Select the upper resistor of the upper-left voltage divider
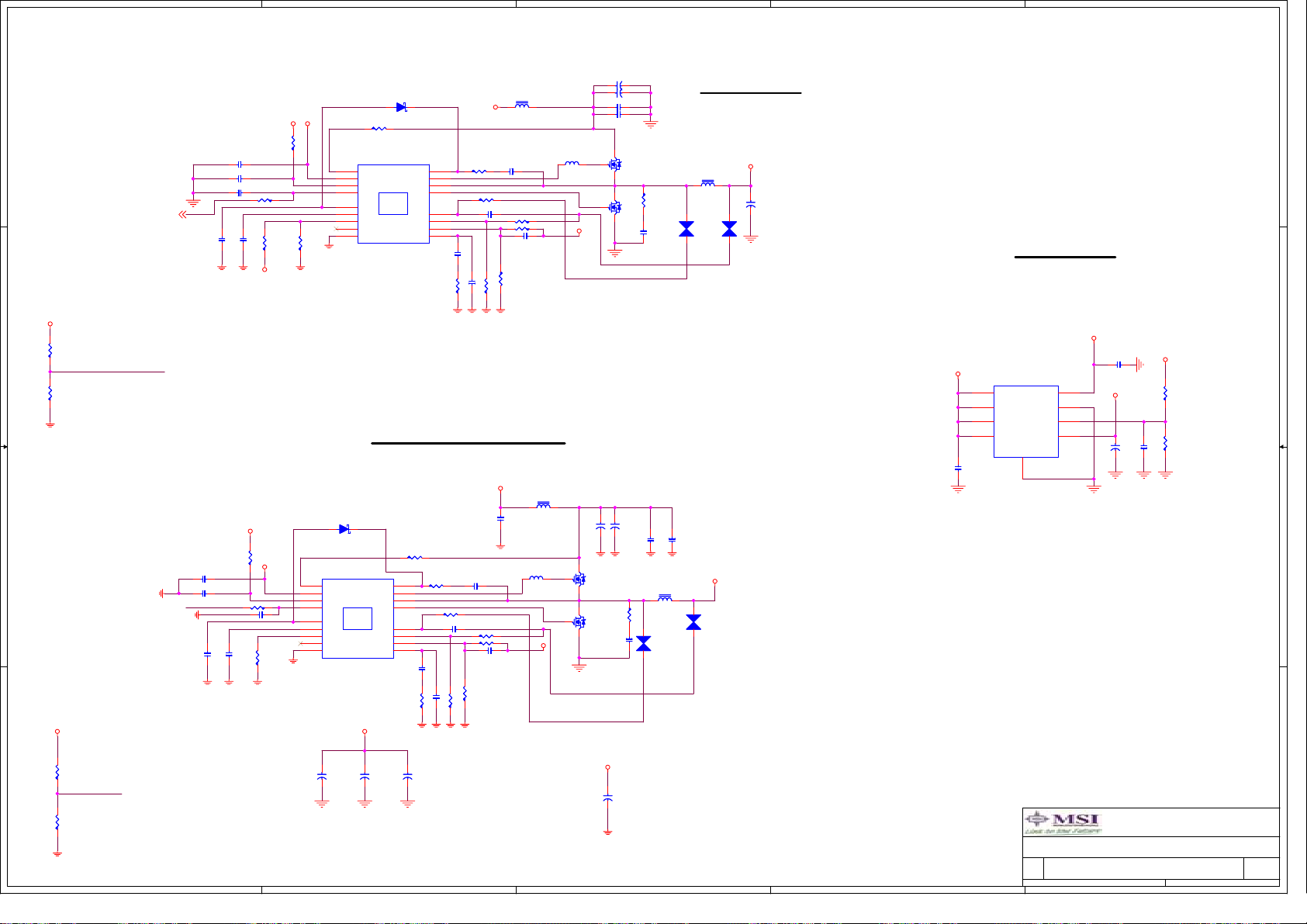This screenshot has height=924, width=1307. (x=50, y=351)
